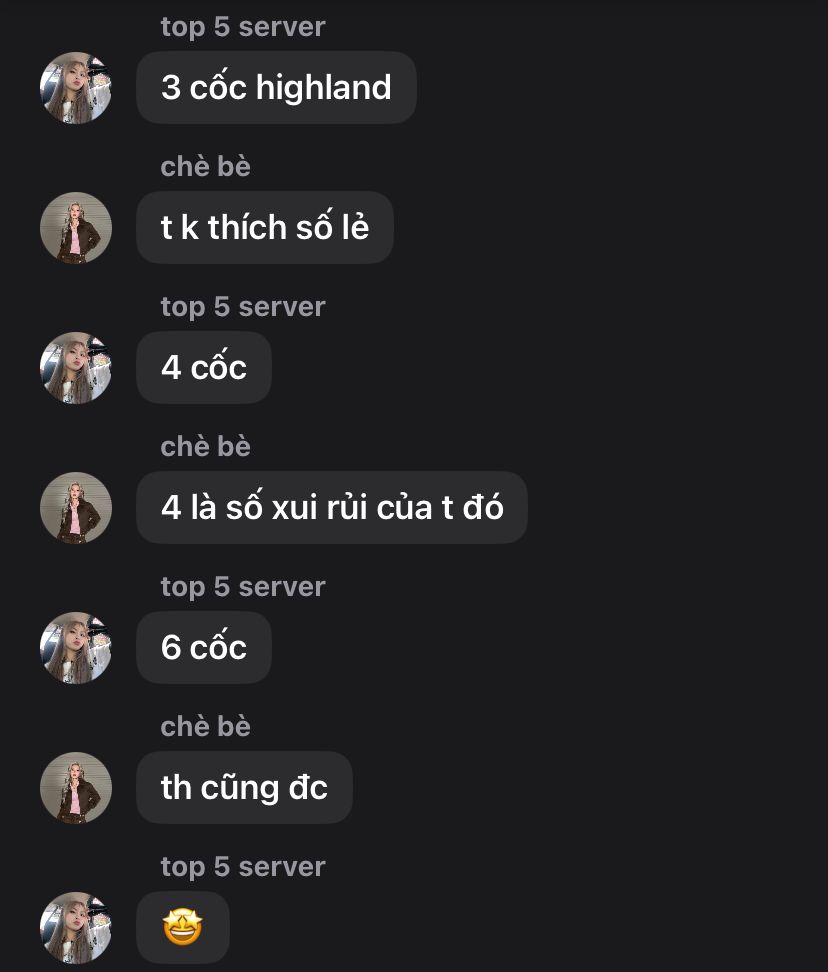The image size is (828, 972).
Task: Tap avatar next to '6 cốc' message
Action: pyautogui.click(x=76, y=648)
